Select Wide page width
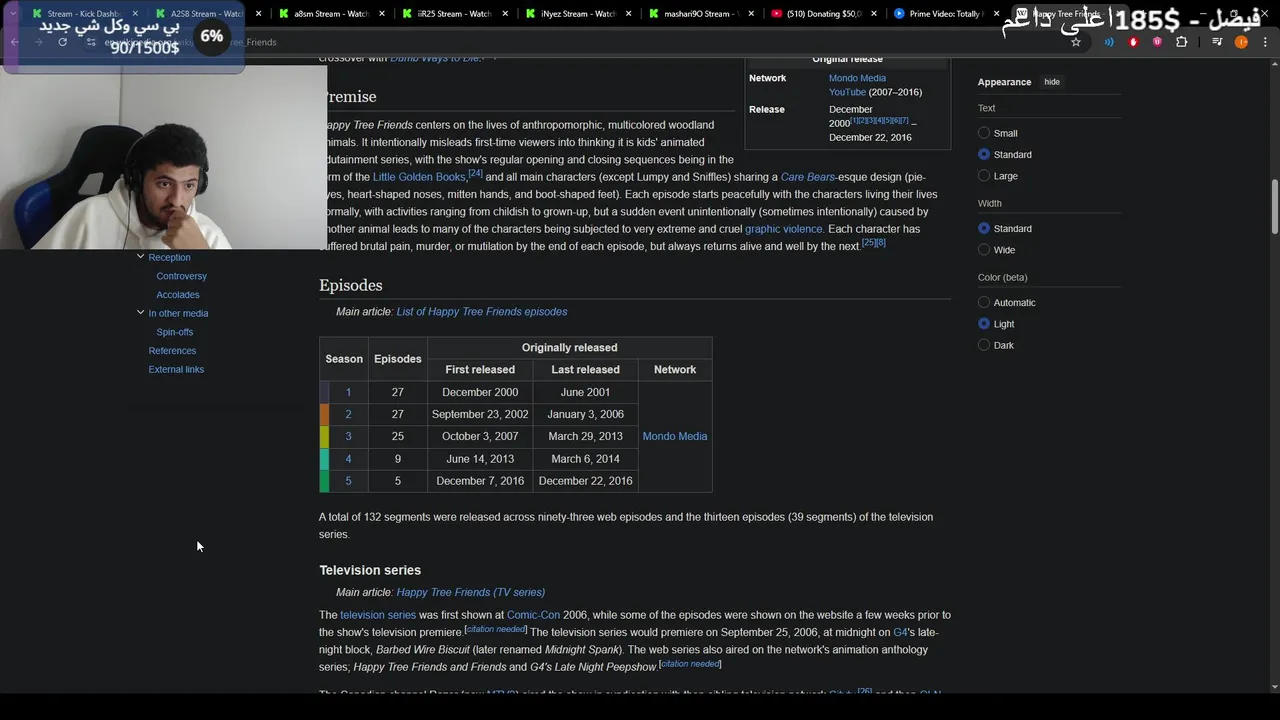 [984, 250]
